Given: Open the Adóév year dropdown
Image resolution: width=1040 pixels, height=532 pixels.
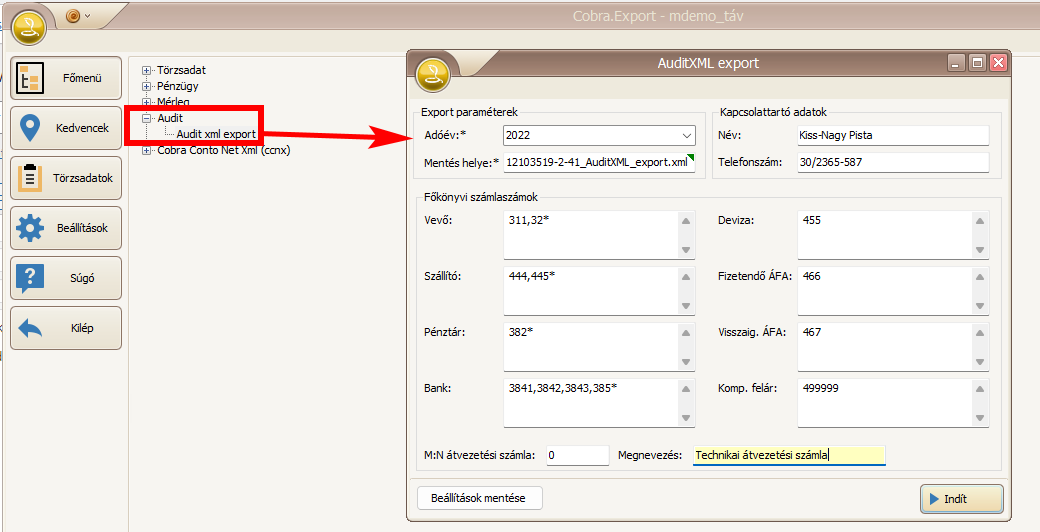Looking at the screenshot, I should pos(686,135).
